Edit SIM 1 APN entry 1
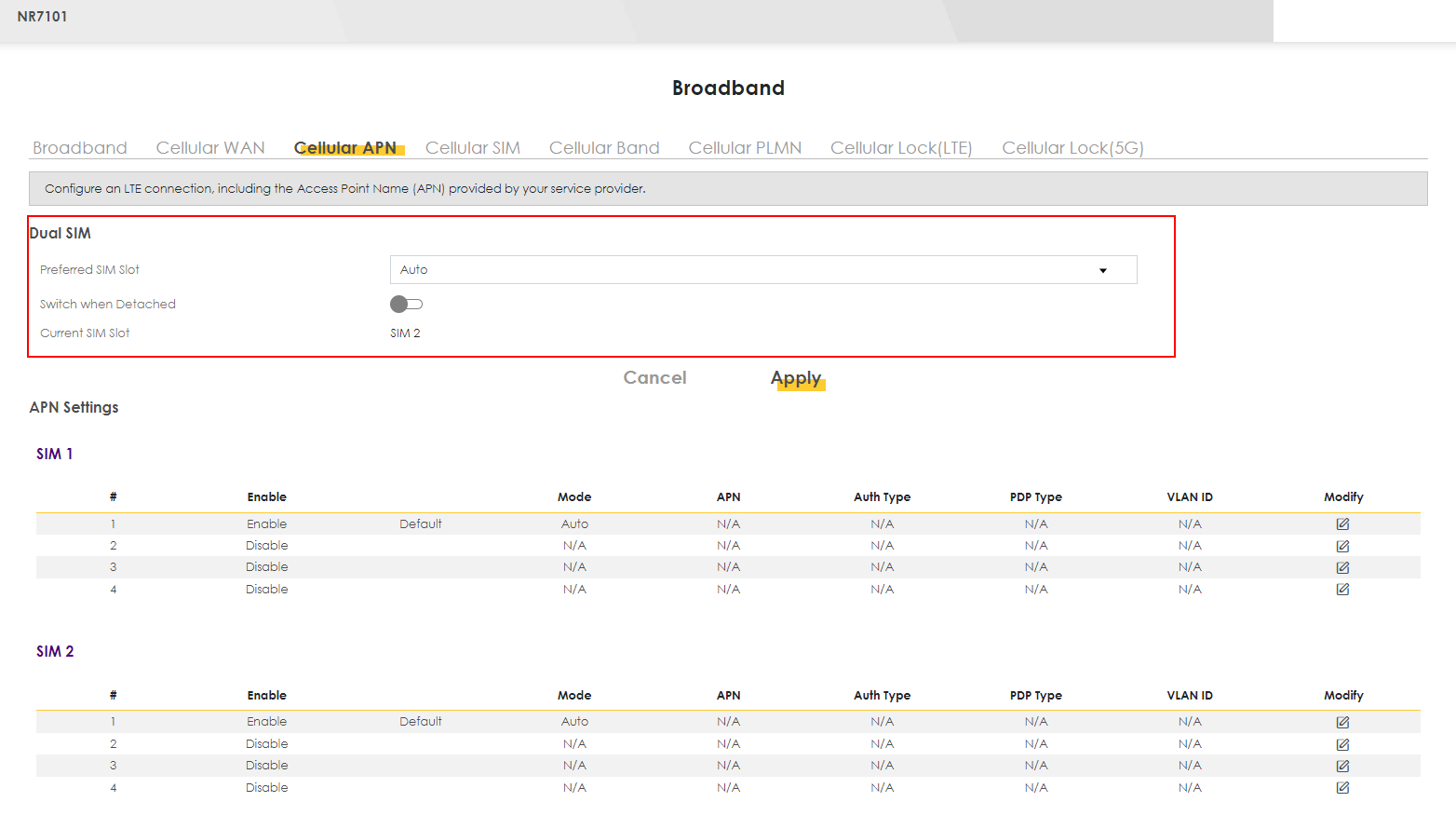Viewport: 1456px width, 829px height. click(1342, 523)
